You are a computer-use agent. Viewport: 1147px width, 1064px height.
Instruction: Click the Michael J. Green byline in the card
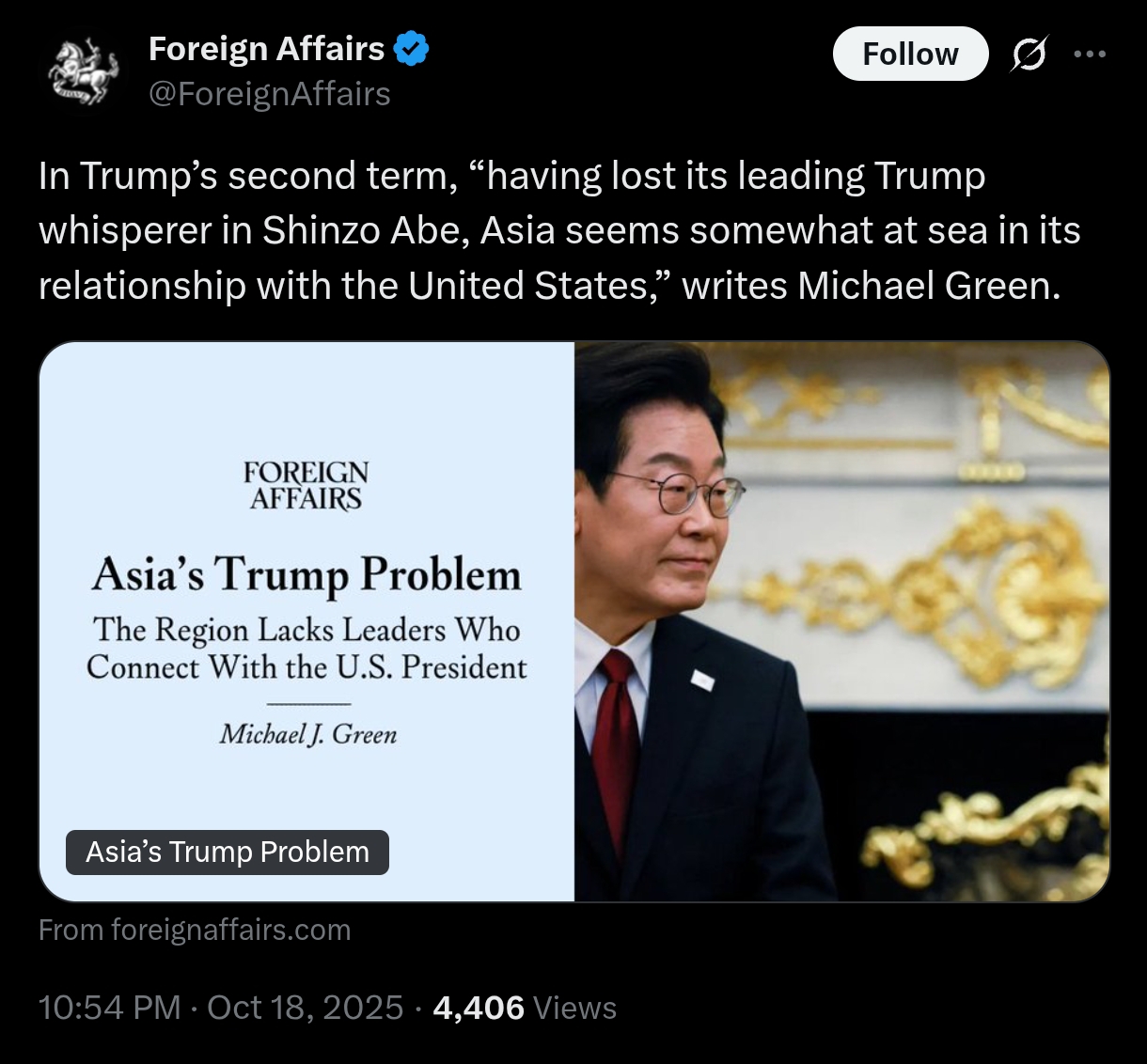pyautogui.click(x=308, y=733)
